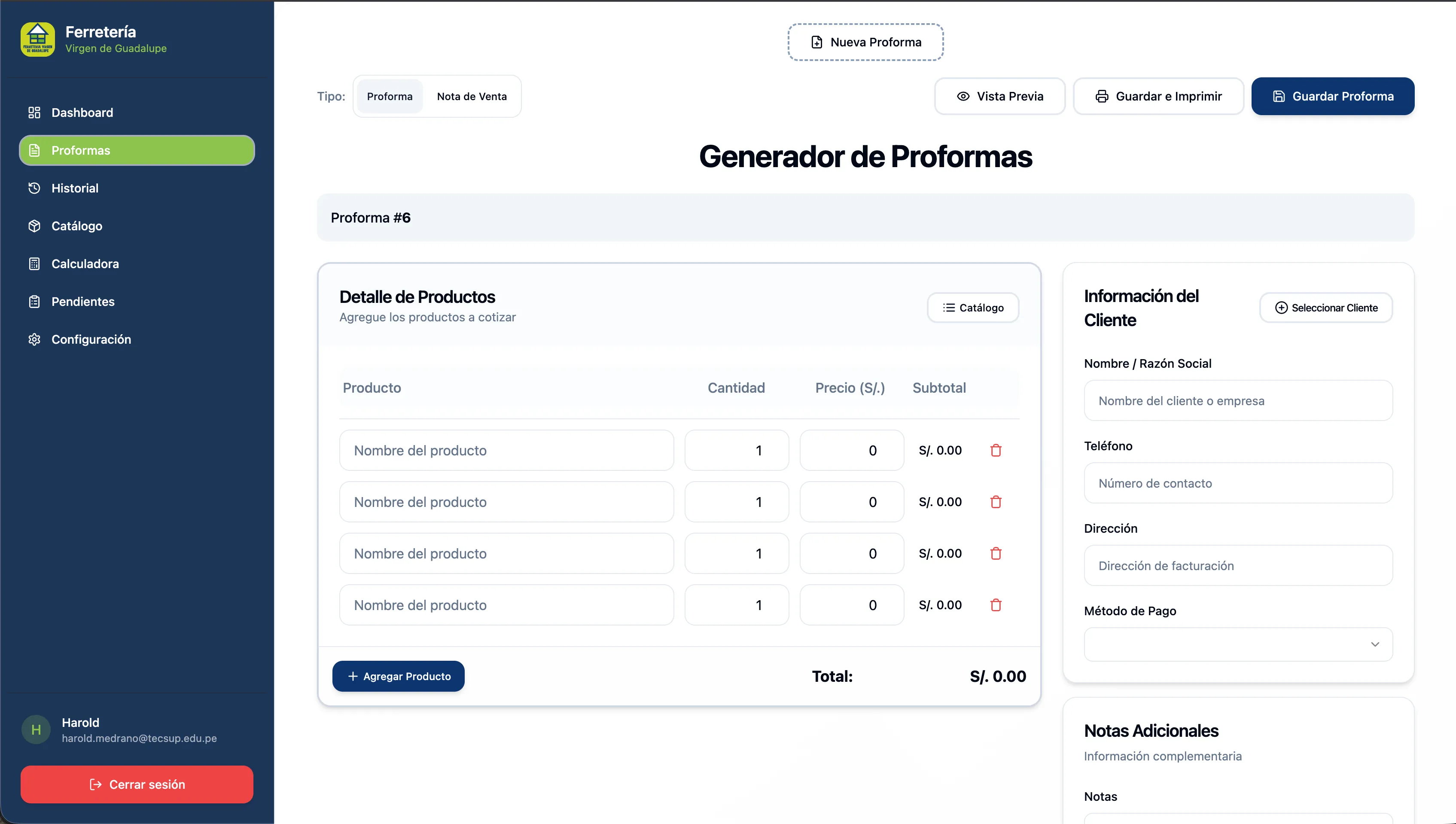Image resolution: width=1456 pixels, height=824 pixels.
Task: Open Vista Previa with the eye button
Action: [x=999, y=96]
